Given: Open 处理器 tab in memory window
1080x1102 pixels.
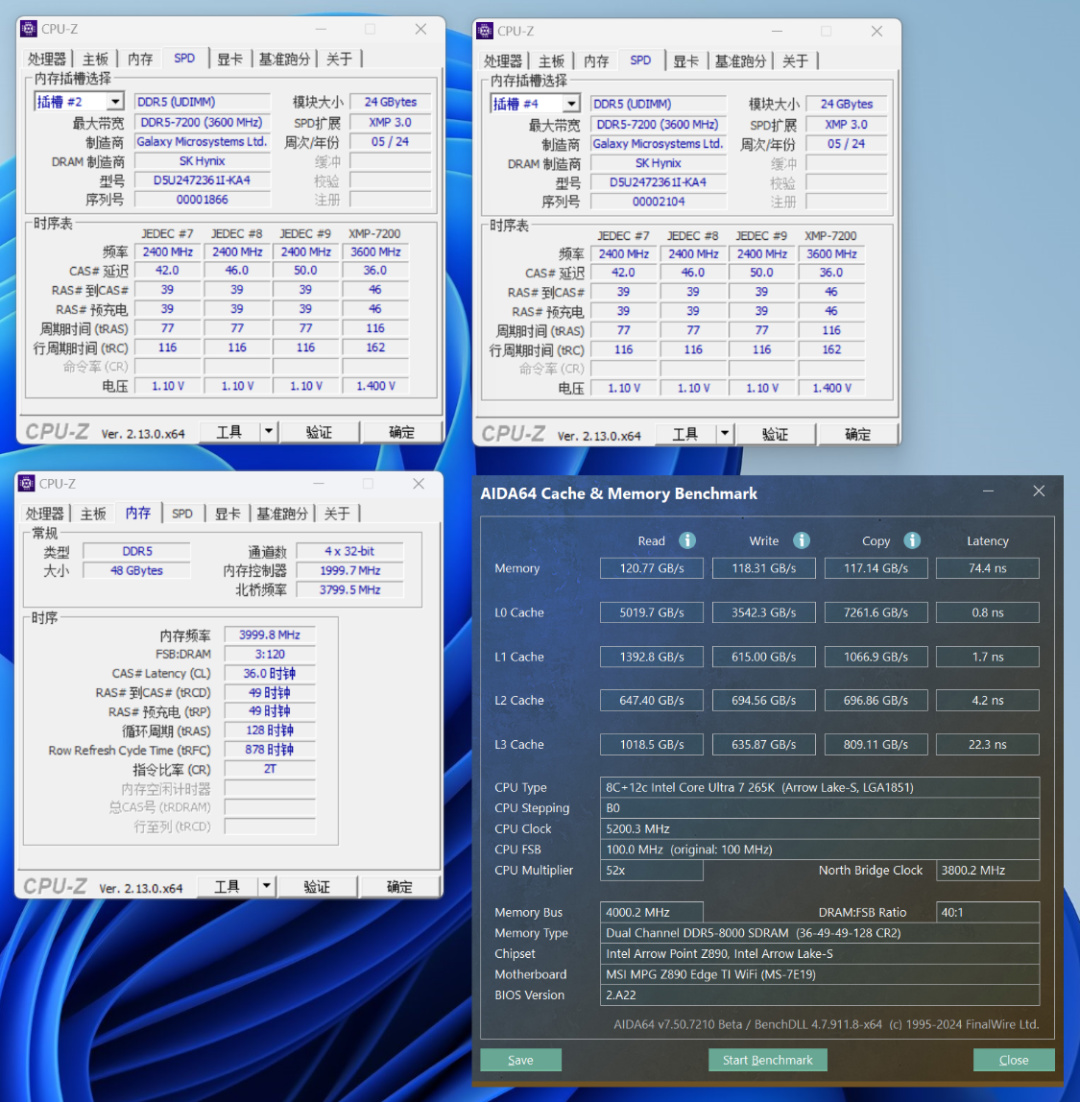Looking at the screenshot, I should 44,514.
